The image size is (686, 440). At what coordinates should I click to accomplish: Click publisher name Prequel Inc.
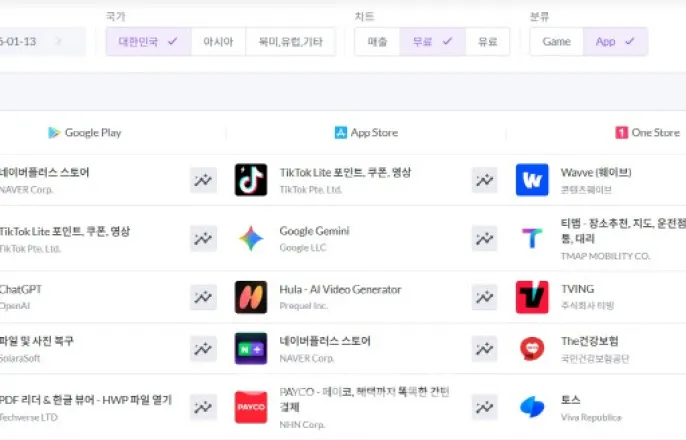pyautogui.click(x=304, y=306)
